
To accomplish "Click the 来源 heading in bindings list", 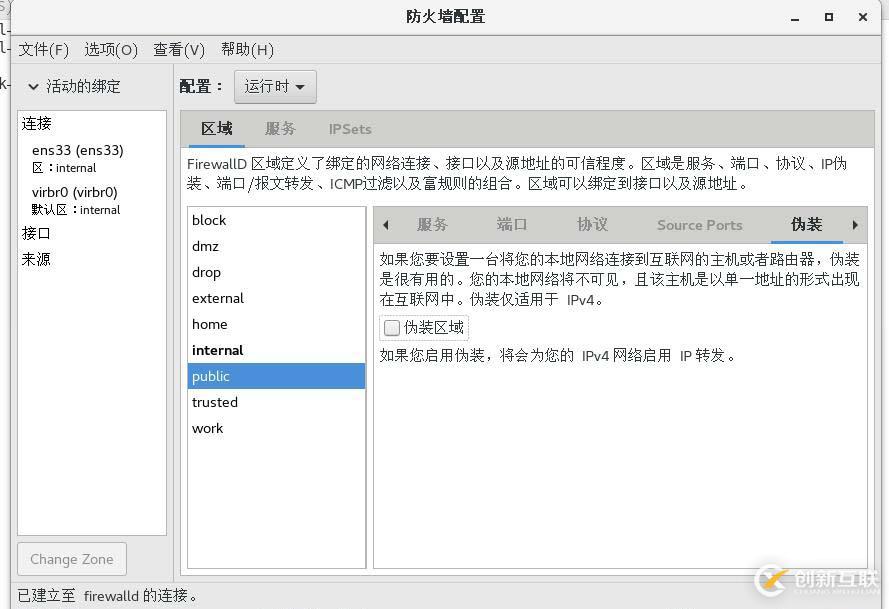I will pyautogui.click(x=36, y=259).
